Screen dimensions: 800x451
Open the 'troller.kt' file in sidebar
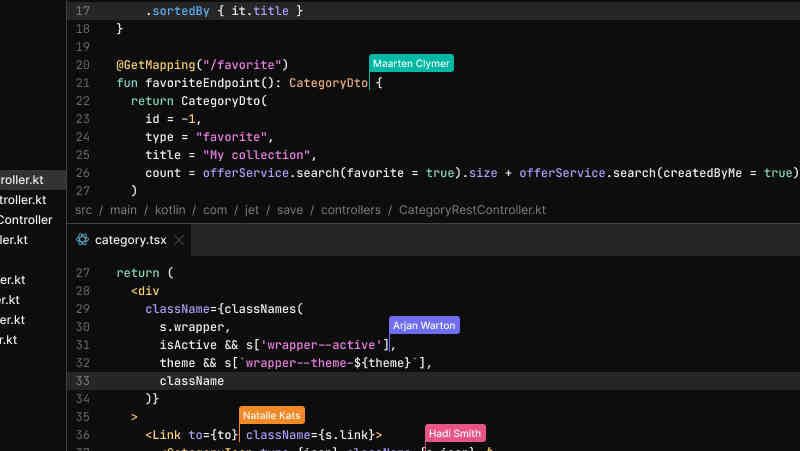click(x=23, y=200)
